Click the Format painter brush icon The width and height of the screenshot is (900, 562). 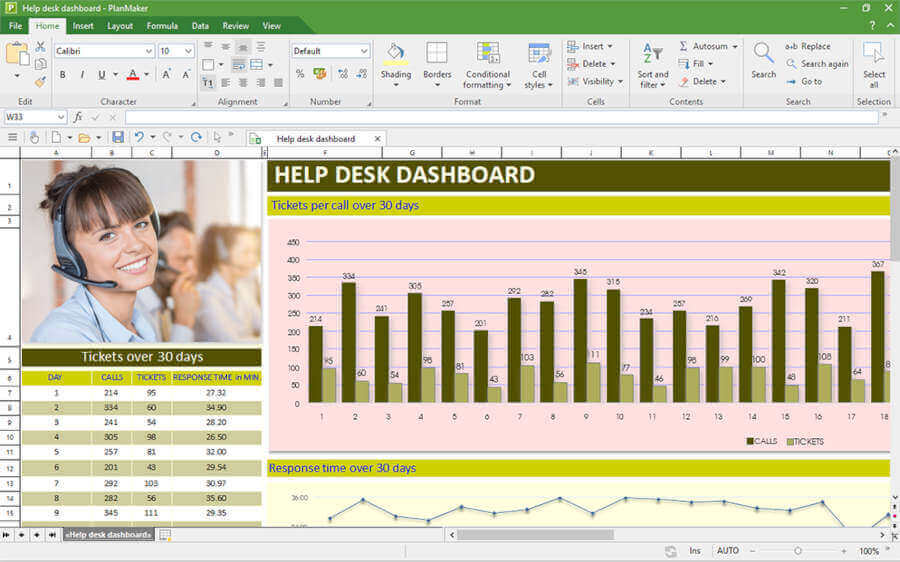click(x=40, y=81)
